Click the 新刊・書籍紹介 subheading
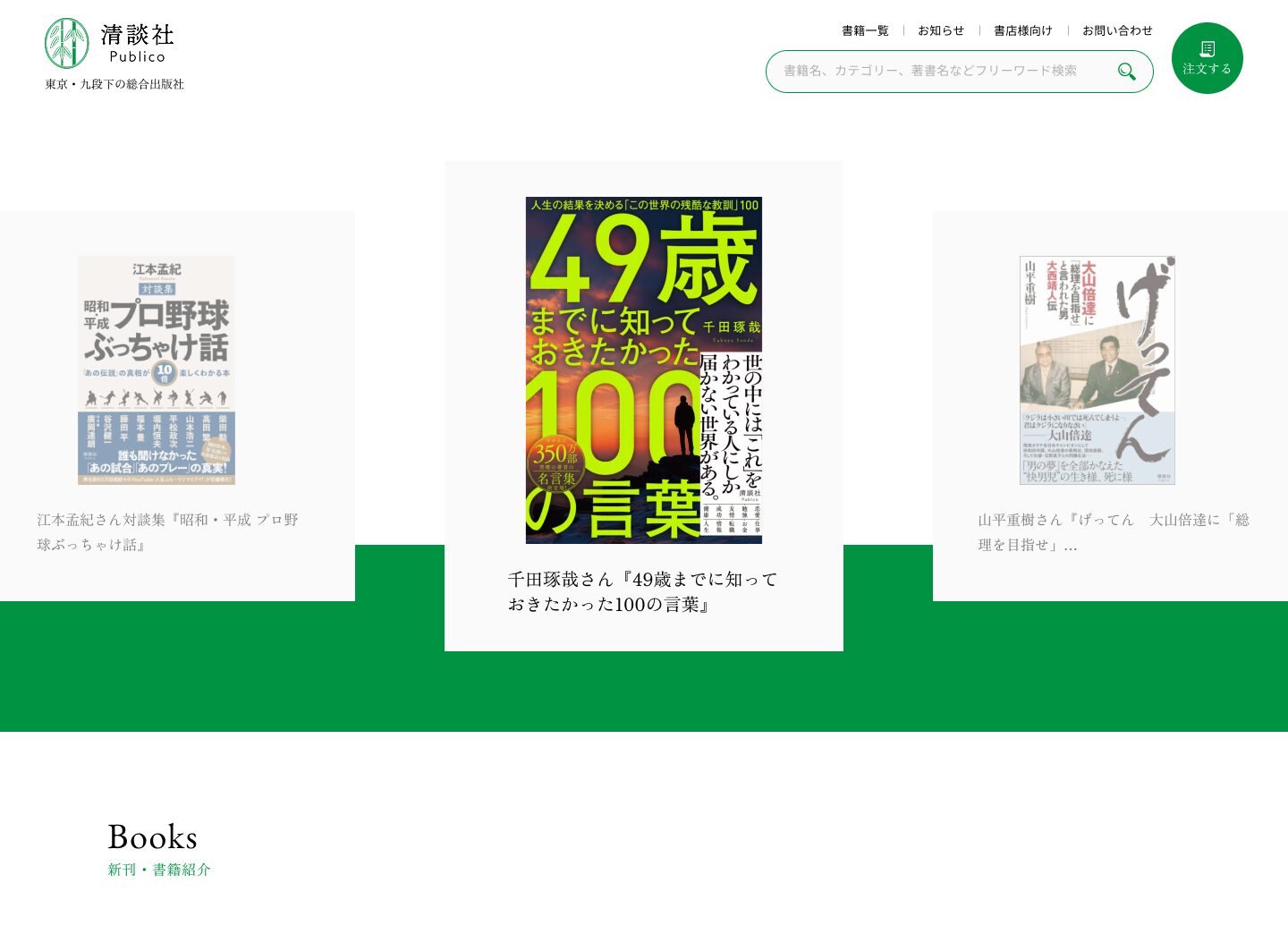The image size is (1288, 951). point(159,870)
